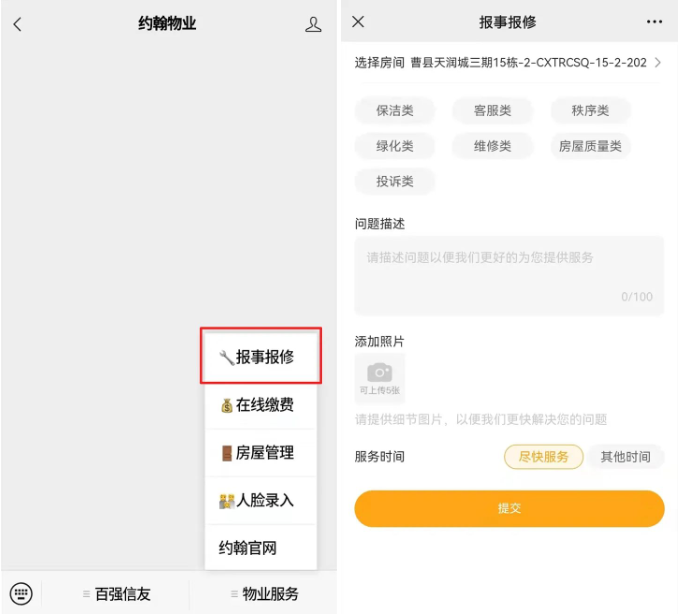The width and height of the screenshot is (680, 615).
Task: Expand the 百强信友 bottom menu
Action: [x=116, y=593]
